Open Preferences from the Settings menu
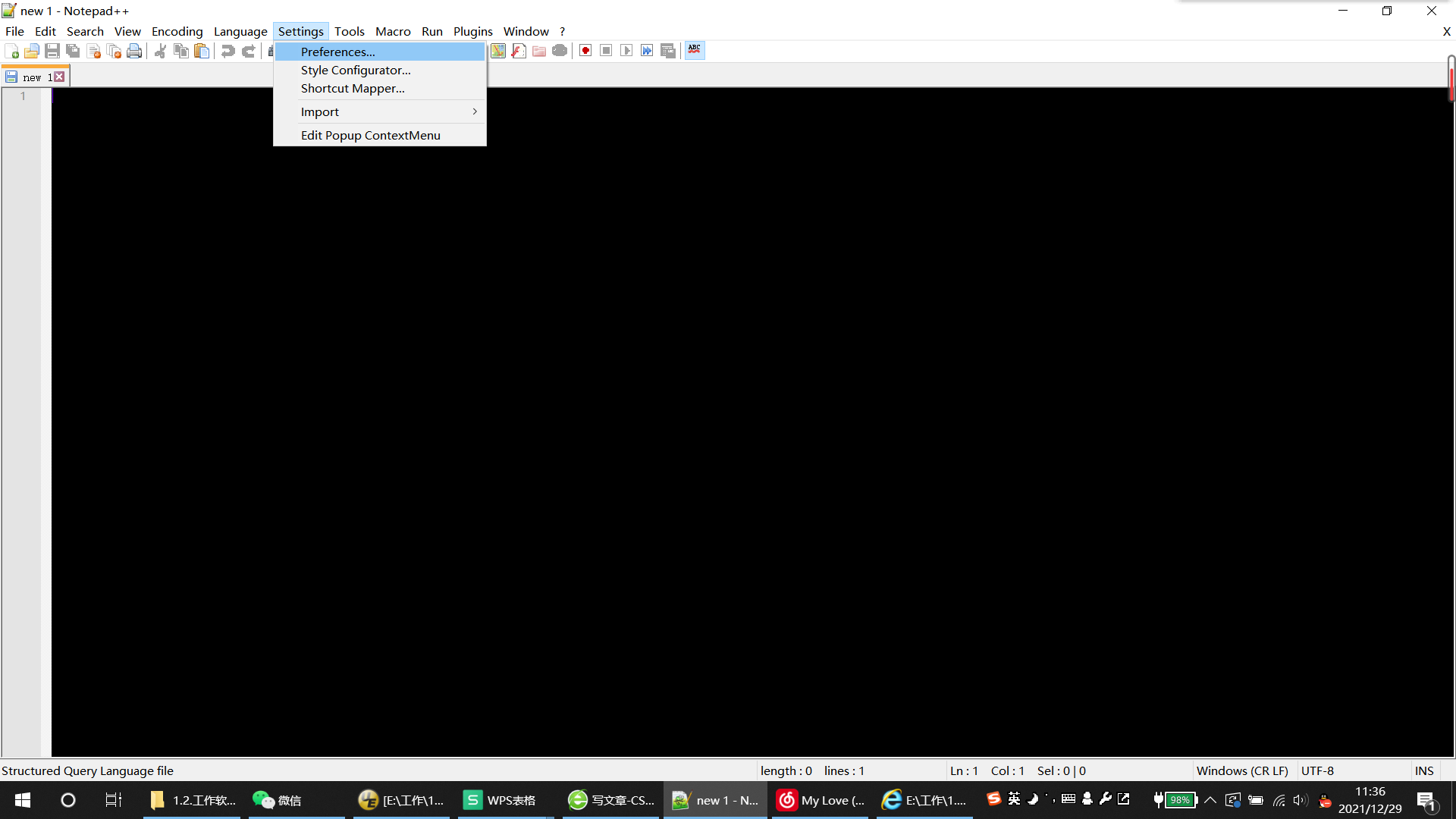Image resolution: width=1456 pixels, height=819 pixels. click(x=338, y=52)
